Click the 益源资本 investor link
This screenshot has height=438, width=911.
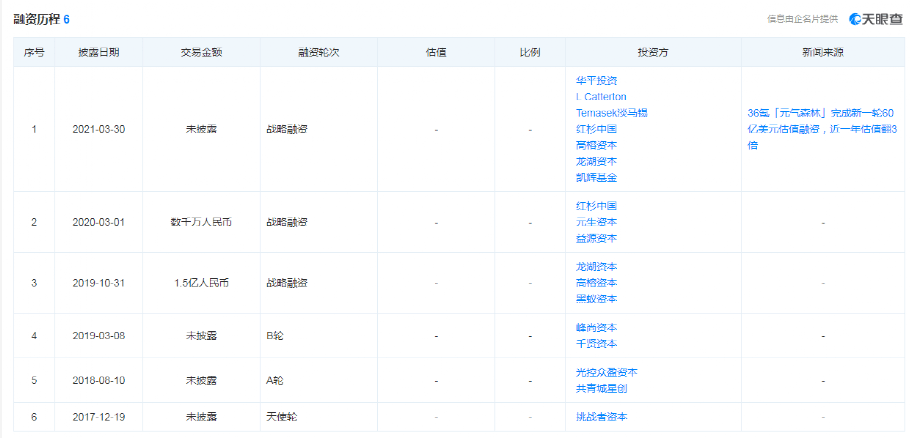(x=596, y=238)
